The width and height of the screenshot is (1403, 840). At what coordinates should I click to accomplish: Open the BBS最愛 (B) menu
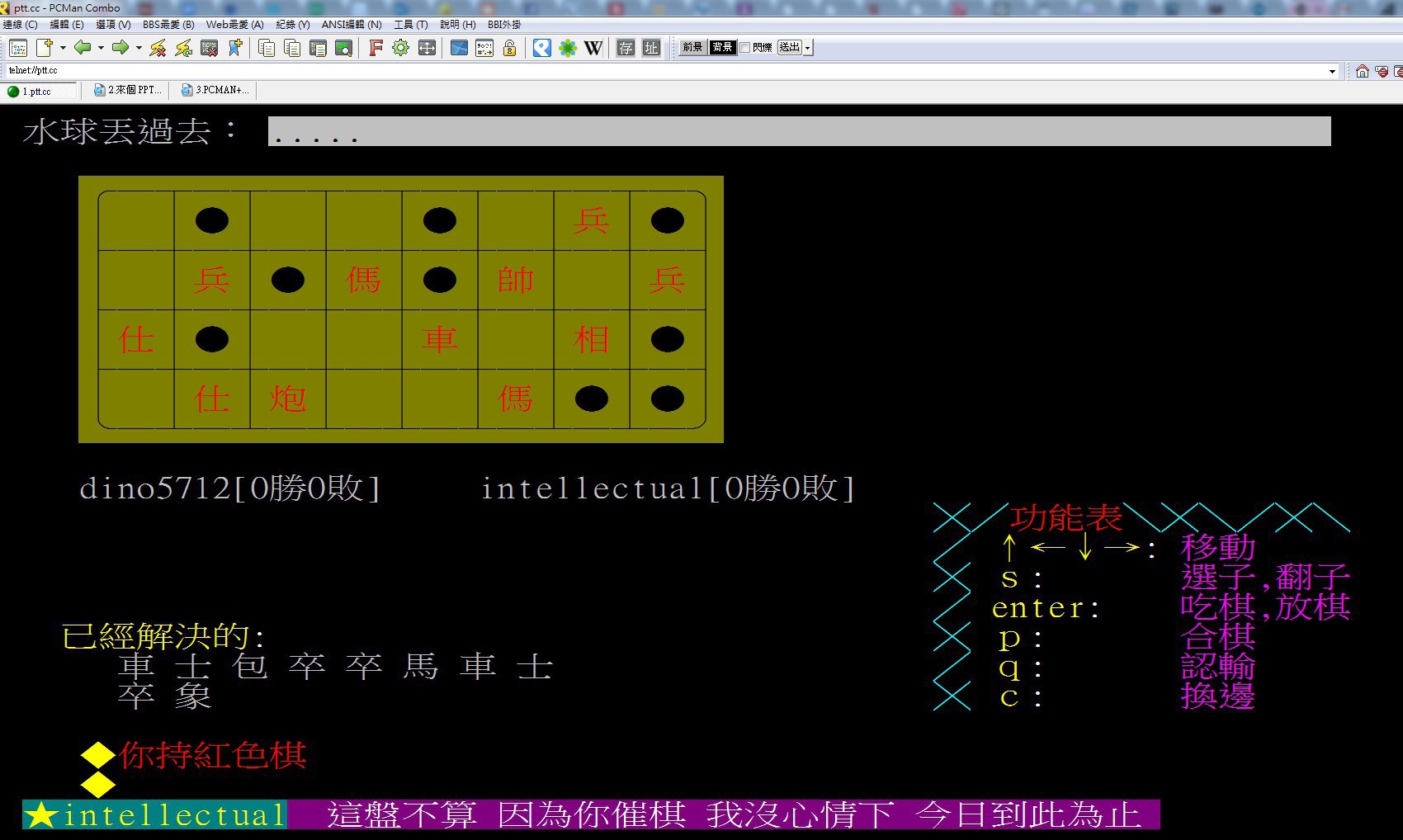click(168, 25)
